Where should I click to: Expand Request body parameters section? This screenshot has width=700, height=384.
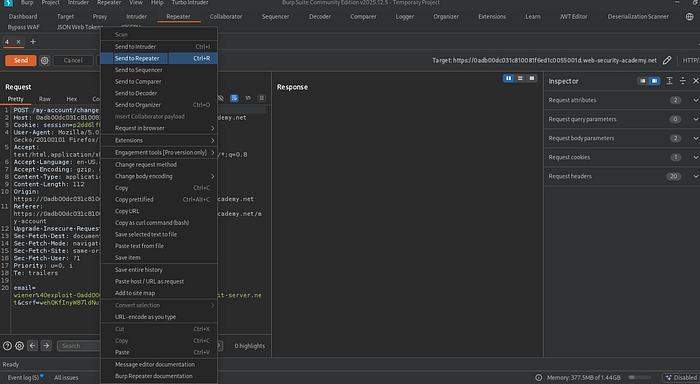[x=621, y=138]
